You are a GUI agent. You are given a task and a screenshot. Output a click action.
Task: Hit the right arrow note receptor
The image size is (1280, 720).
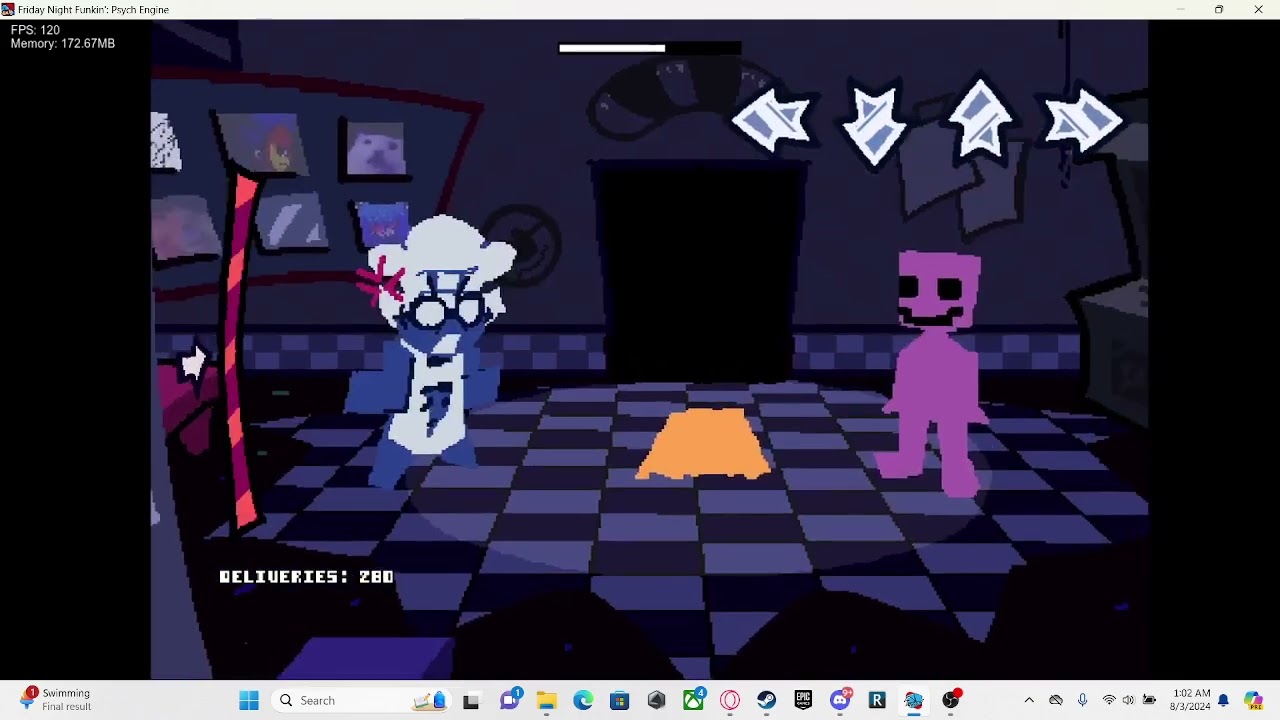pyautogui.click(x=1084, y=121)
